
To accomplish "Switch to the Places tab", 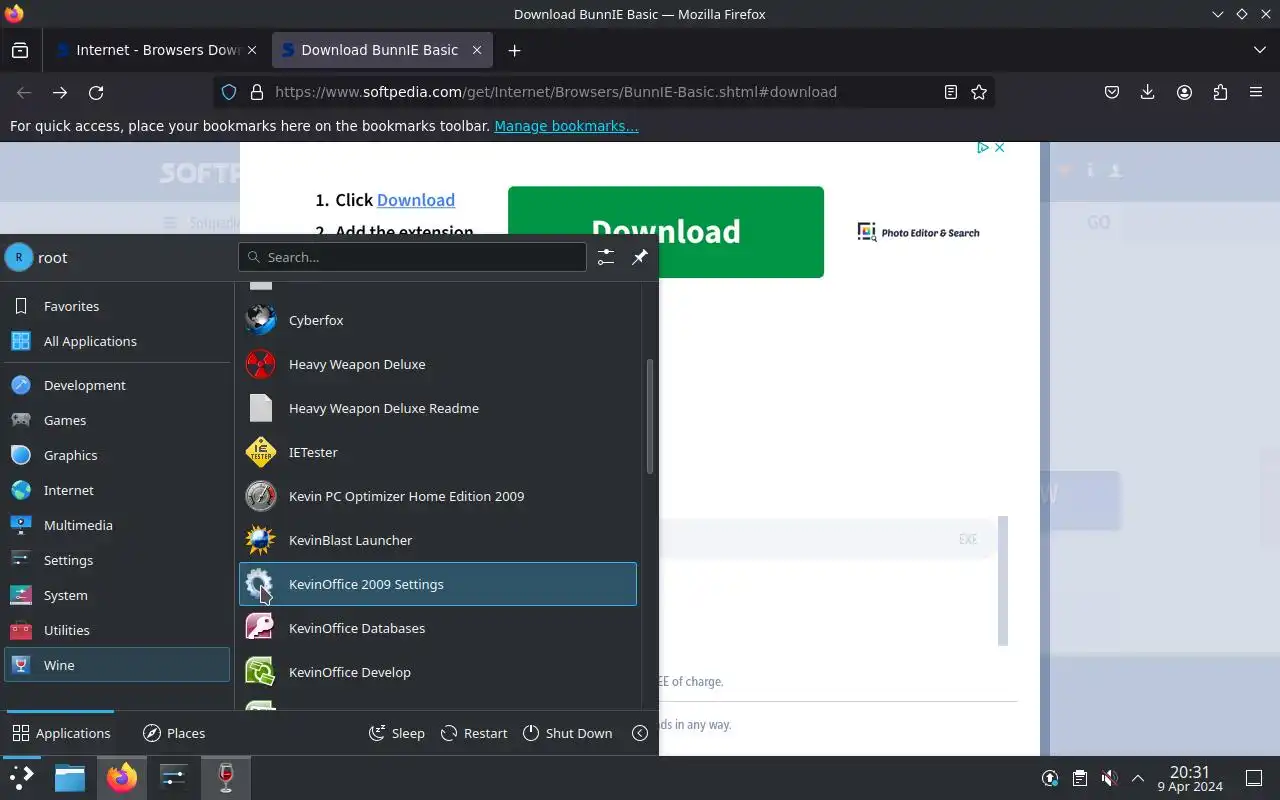I will tap(174, 733).
